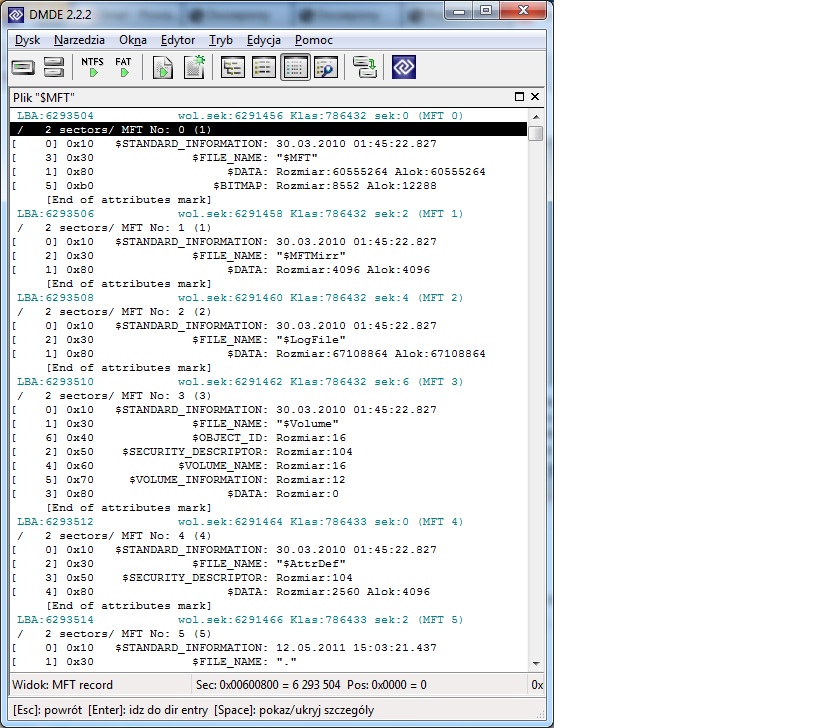The height and width of the screenshot is (728, 819).
Task: Open the file list panel icon
Action: click(x=264, y=67)
